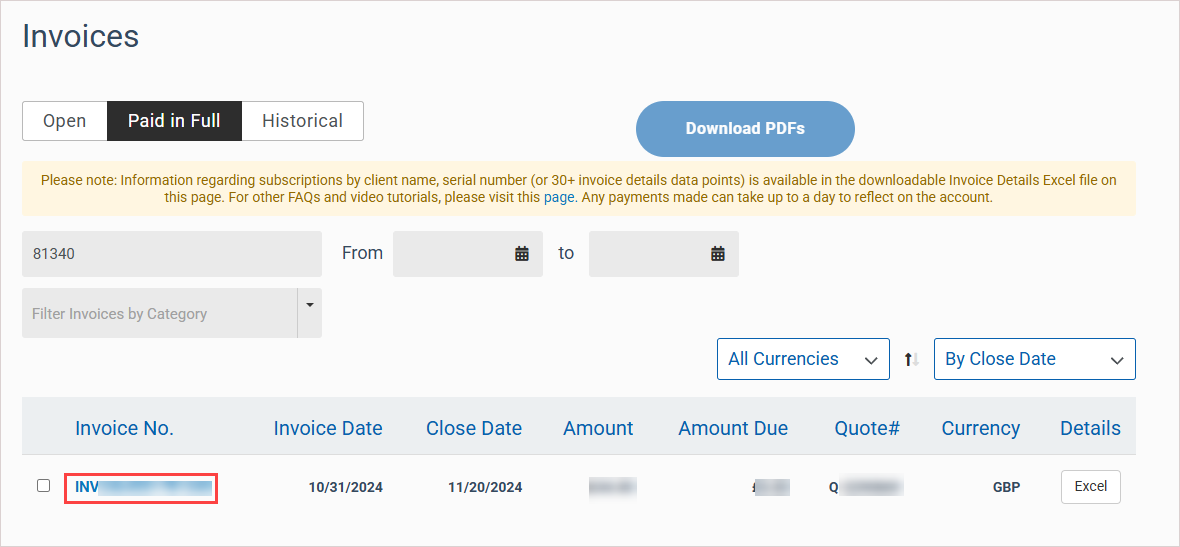Sort by the Close Date column header
Image resolution: width=1180 pixels, height=547 pixels.
click(474, 428)
